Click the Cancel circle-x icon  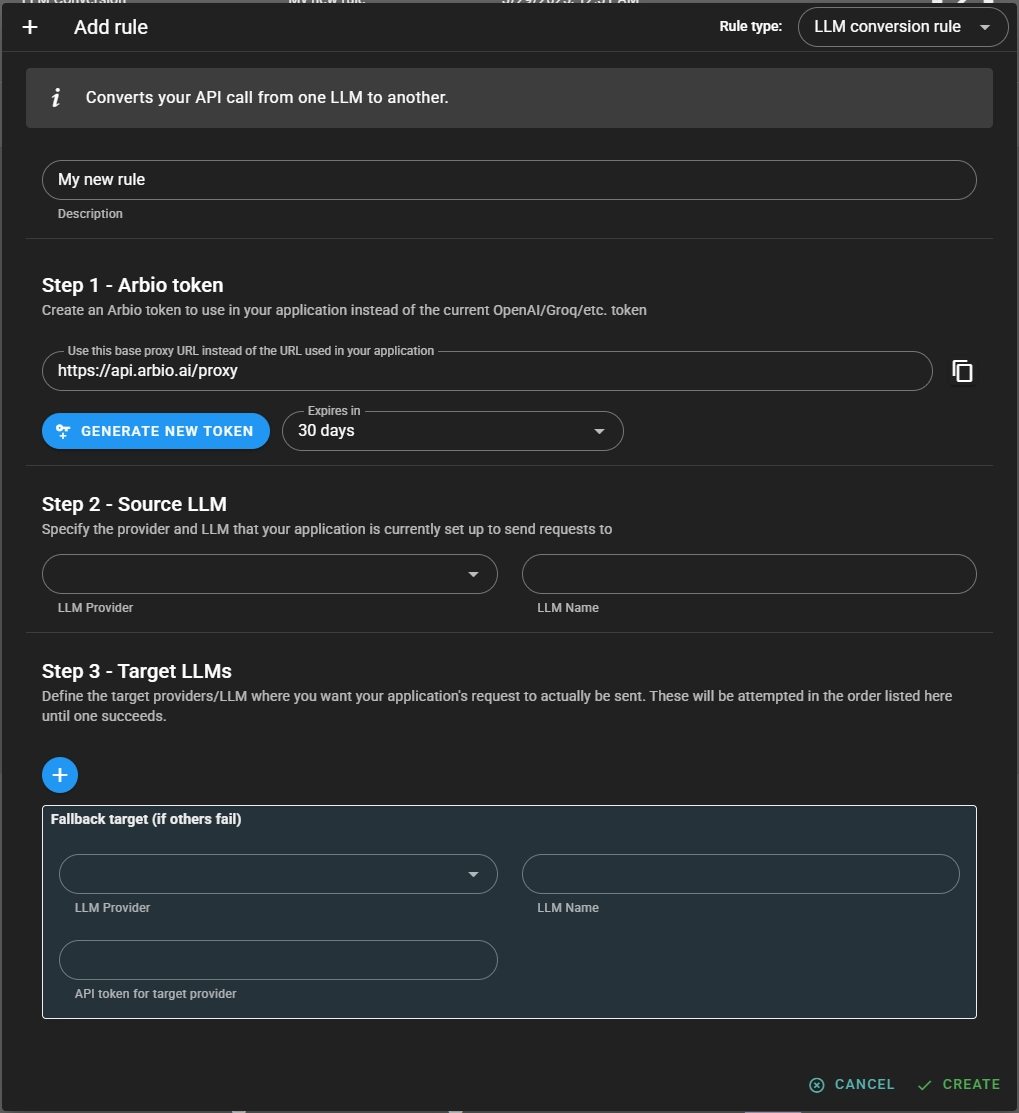pyautogui.click(x=817, y=1085)
